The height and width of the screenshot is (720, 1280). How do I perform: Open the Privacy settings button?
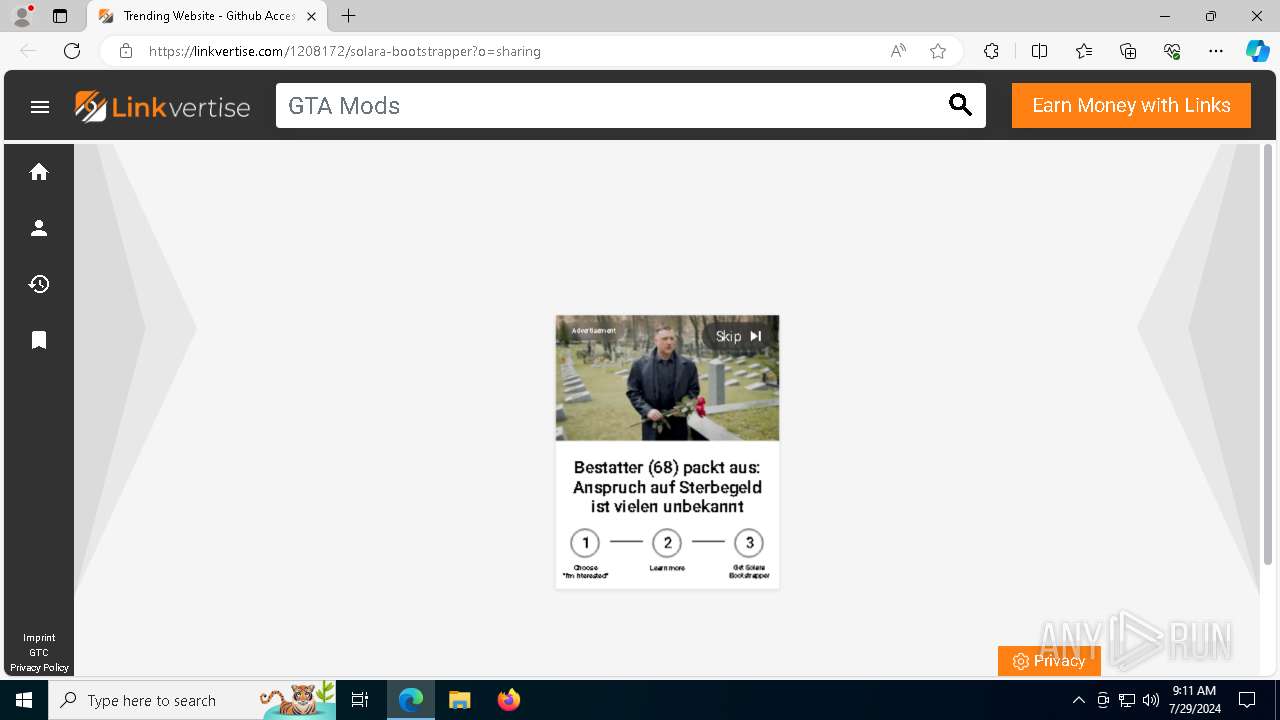(1049, 661)
